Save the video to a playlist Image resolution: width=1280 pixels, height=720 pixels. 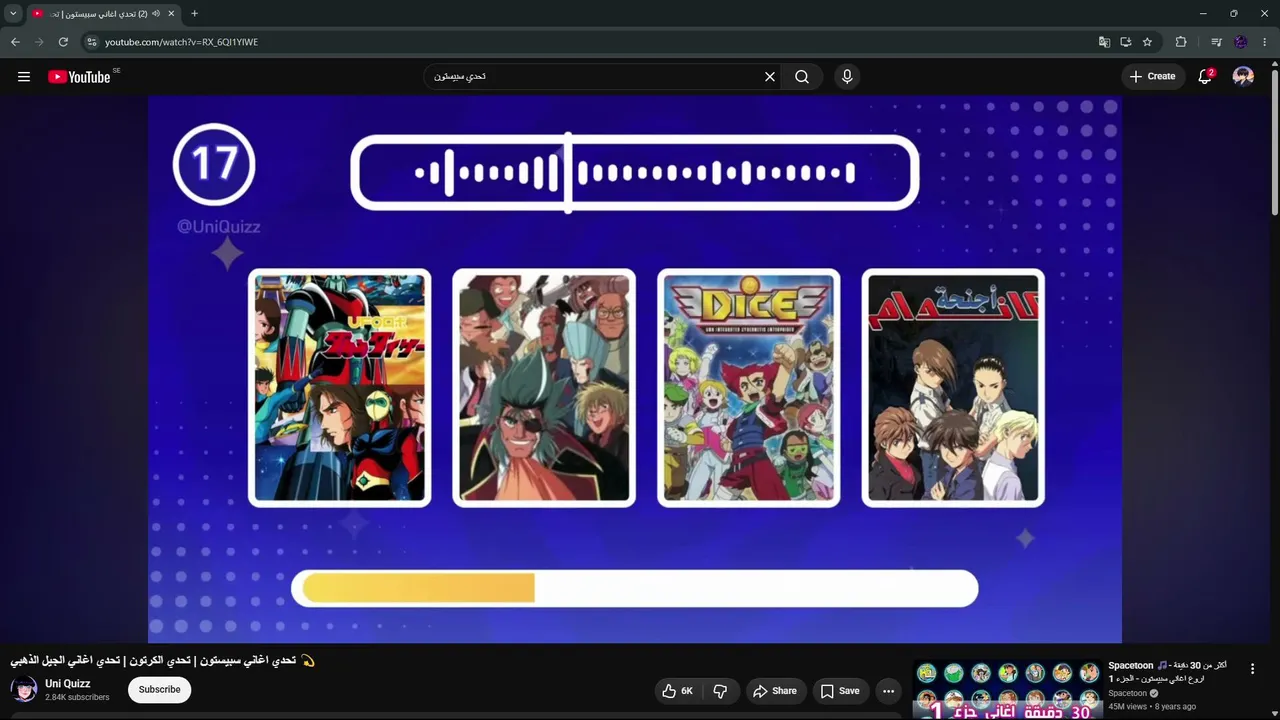(x=840, y=691)
